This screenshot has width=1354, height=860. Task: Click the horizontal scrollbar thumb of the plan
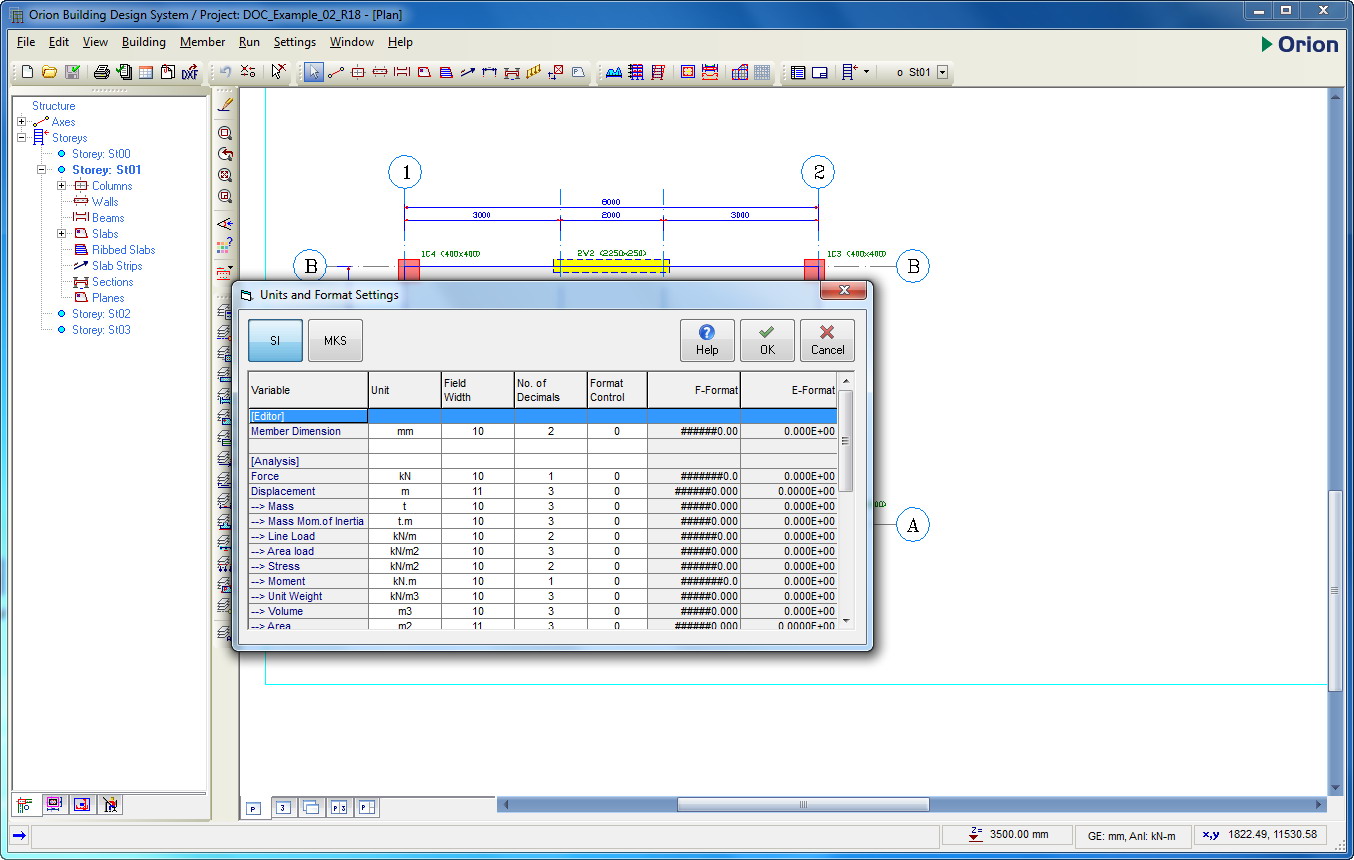[803, 804]
